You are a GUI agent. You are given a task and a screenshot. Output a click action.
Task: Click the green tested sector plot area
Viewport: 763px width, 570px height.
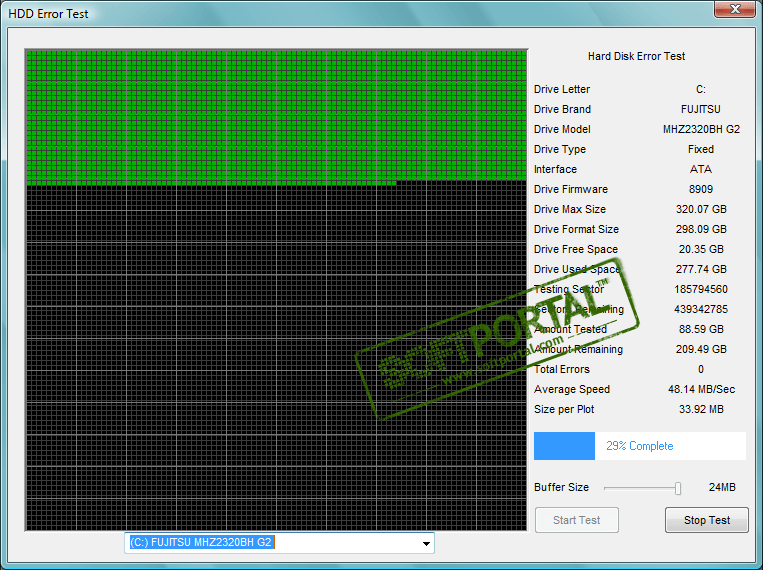(276, 117)
